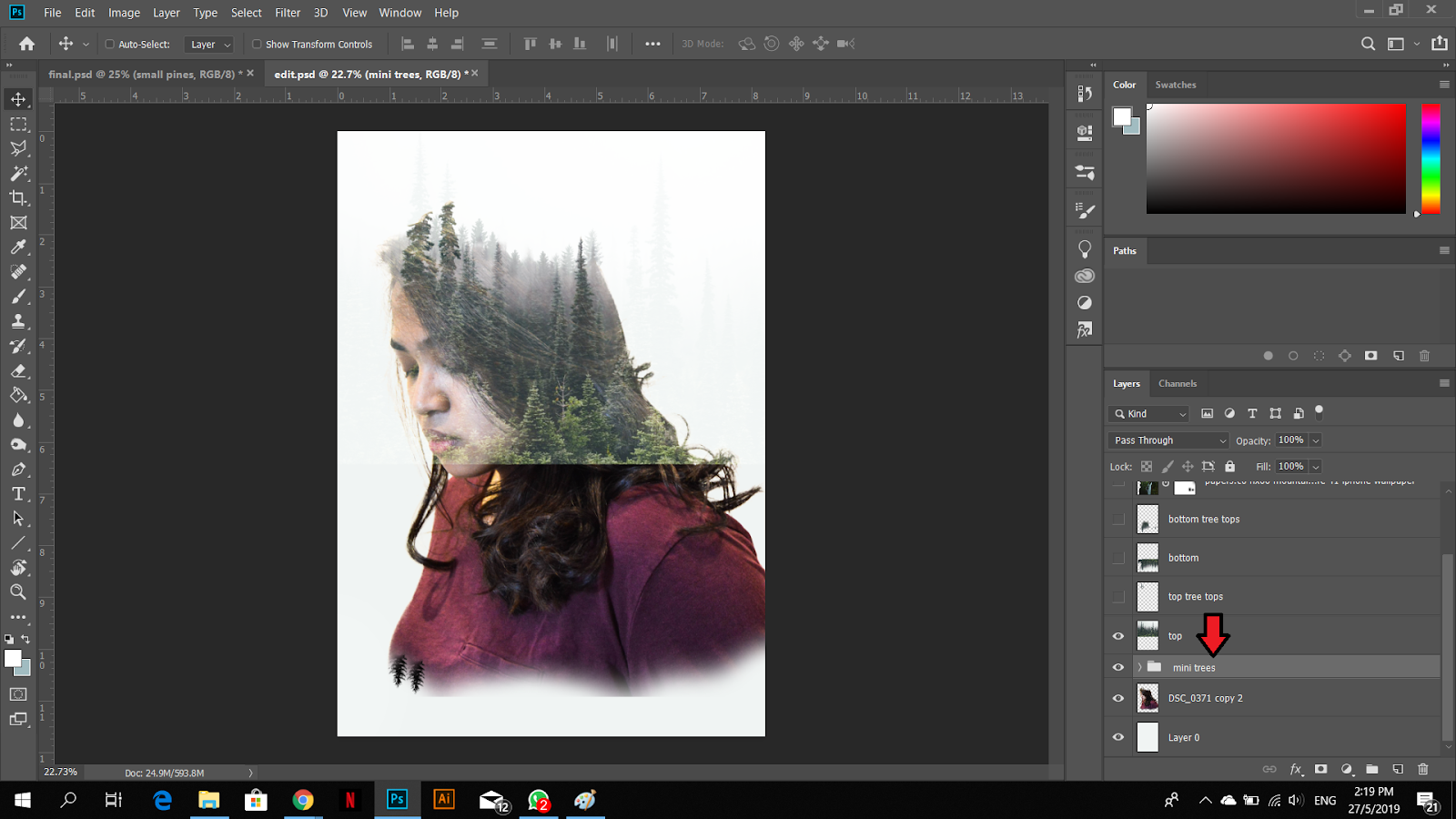This screenshot has width=1456, height=819.
Task: Select the Eraser tool
Action: click(18, 371)
